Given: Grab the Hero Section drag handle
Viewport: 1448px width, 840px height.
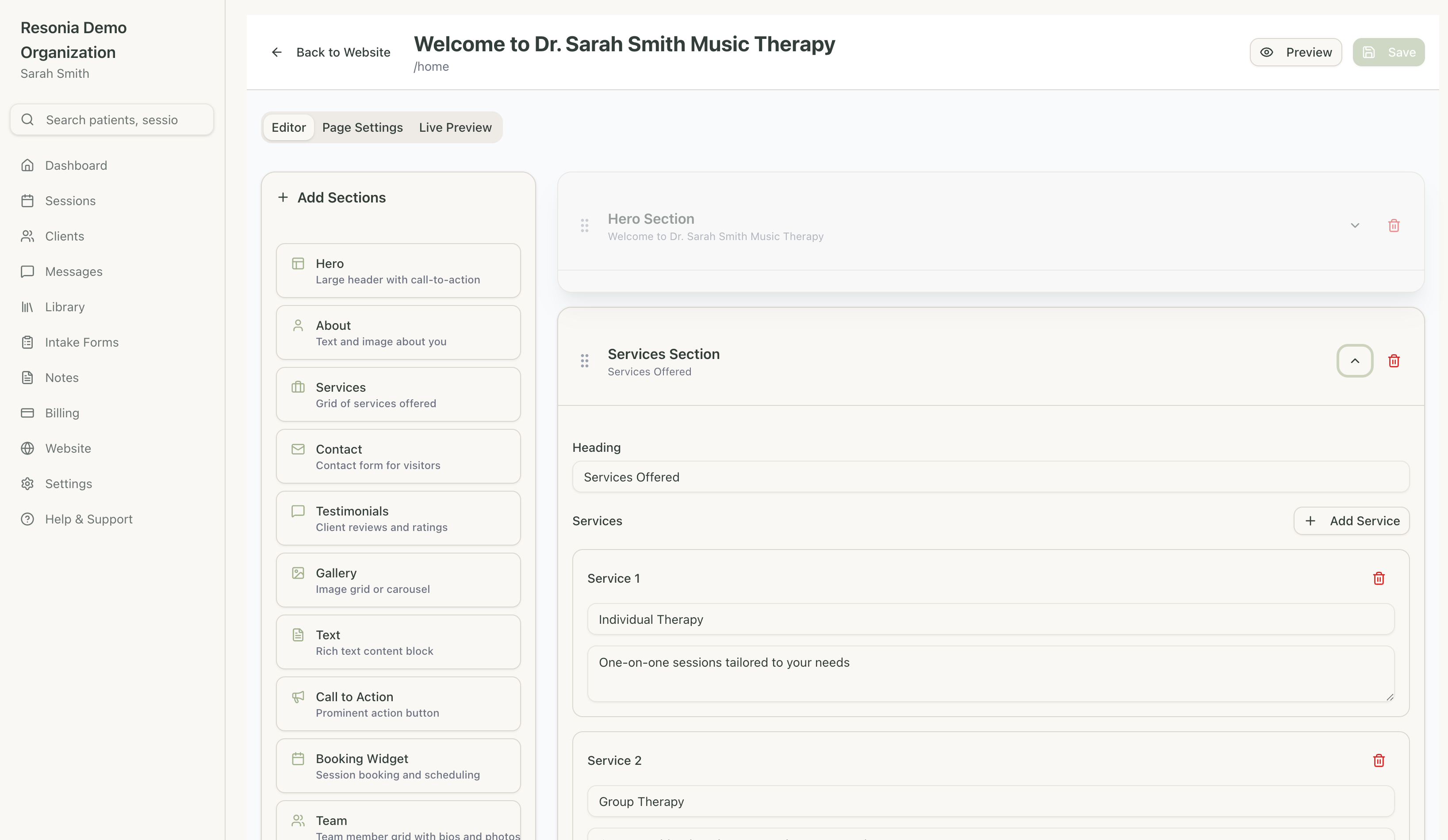Looking at the screenshot, I should 584,225.
